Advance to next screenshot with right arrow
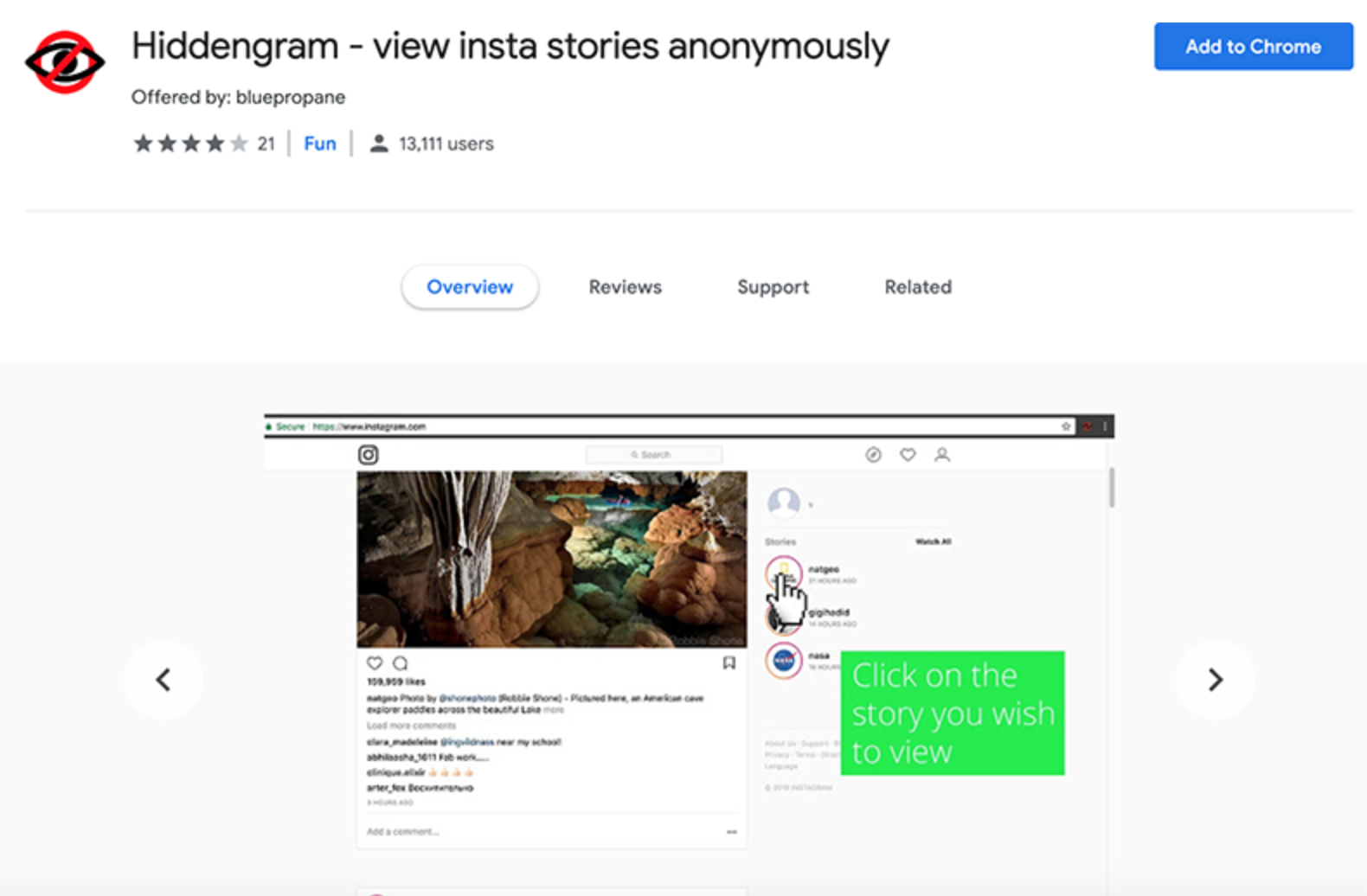 [1215, 680]
